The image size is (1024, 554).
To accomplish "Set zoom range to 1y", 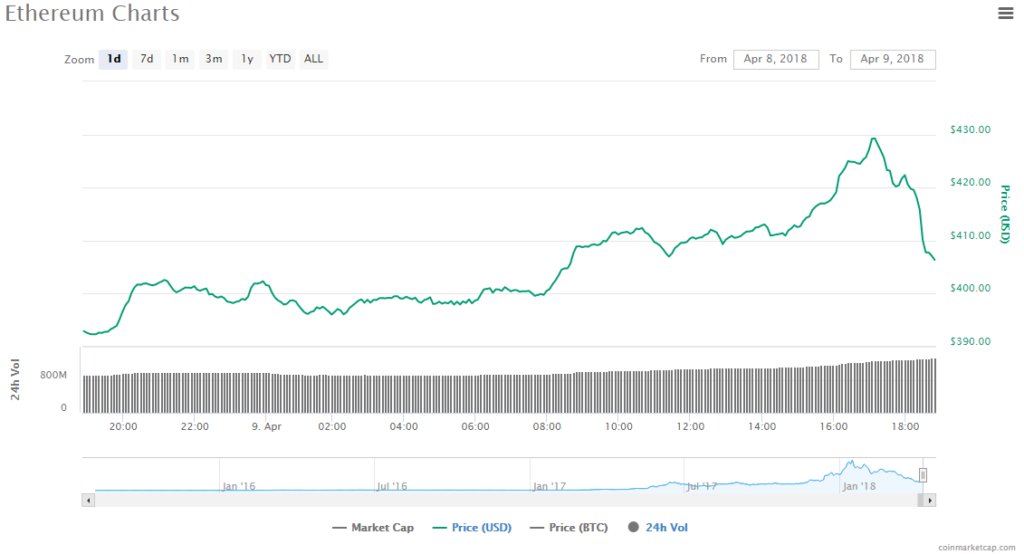I will (246, 59).
